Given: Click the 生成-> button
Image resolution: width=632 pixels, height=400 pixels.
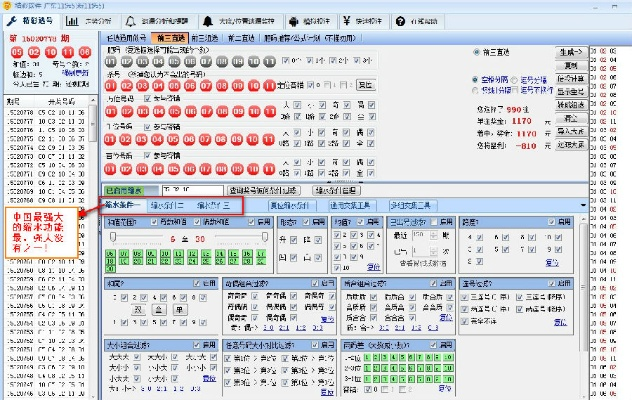Looking at the screenshot, I should (571, 52).
